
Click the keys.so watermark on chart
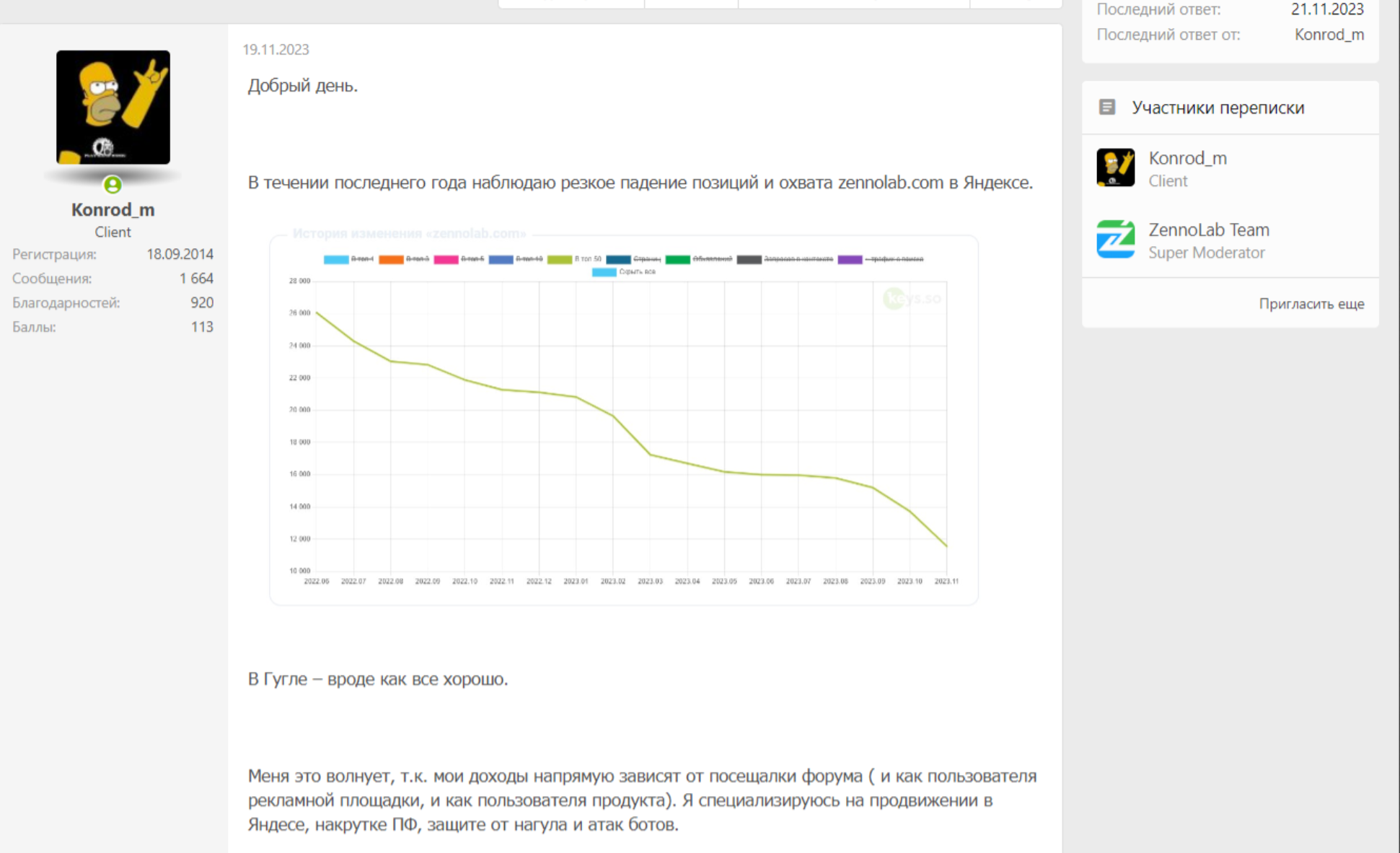point(912,298)
